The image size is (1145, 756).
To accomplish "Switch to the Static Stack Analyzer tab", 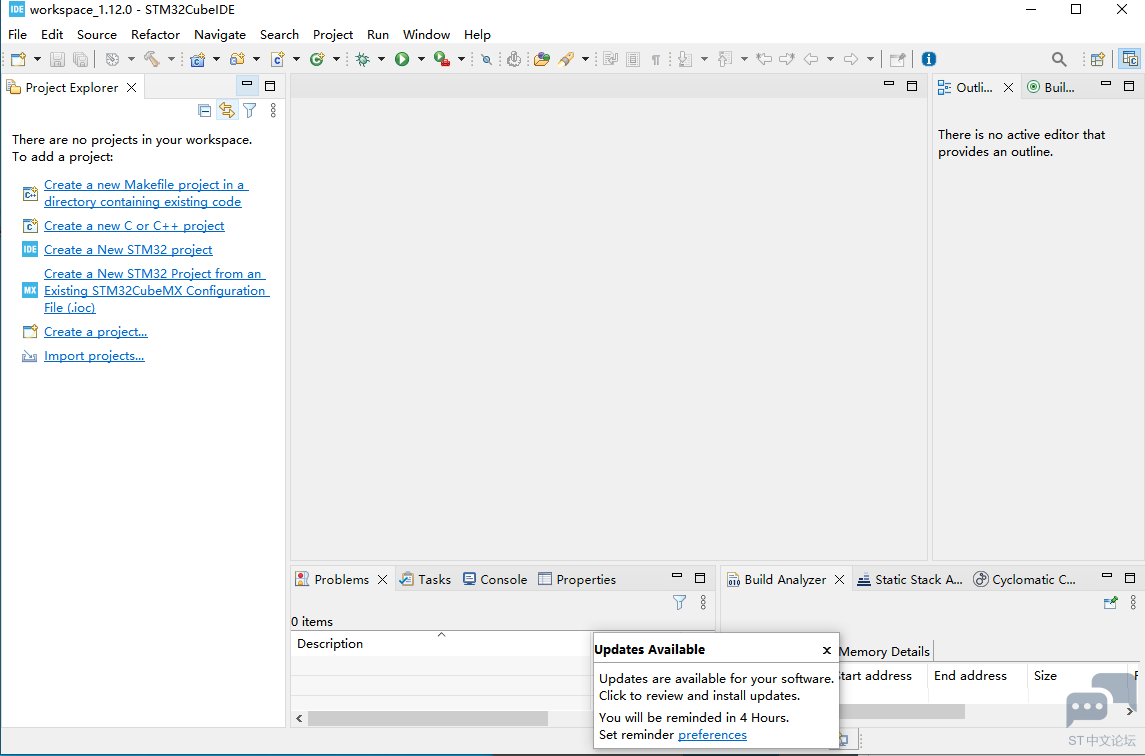I will pos(910,579).
